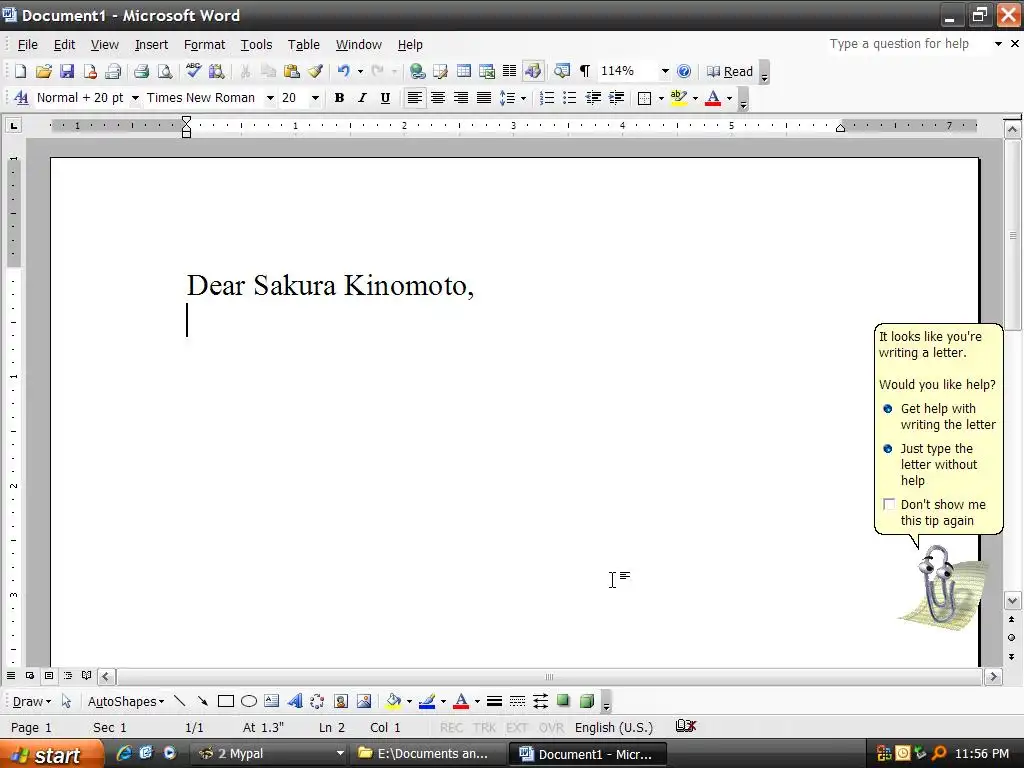Click the Line Style icon in Drawing toolbar
The width and height of the screenshot is (1024, 768).
click(494, 701)
